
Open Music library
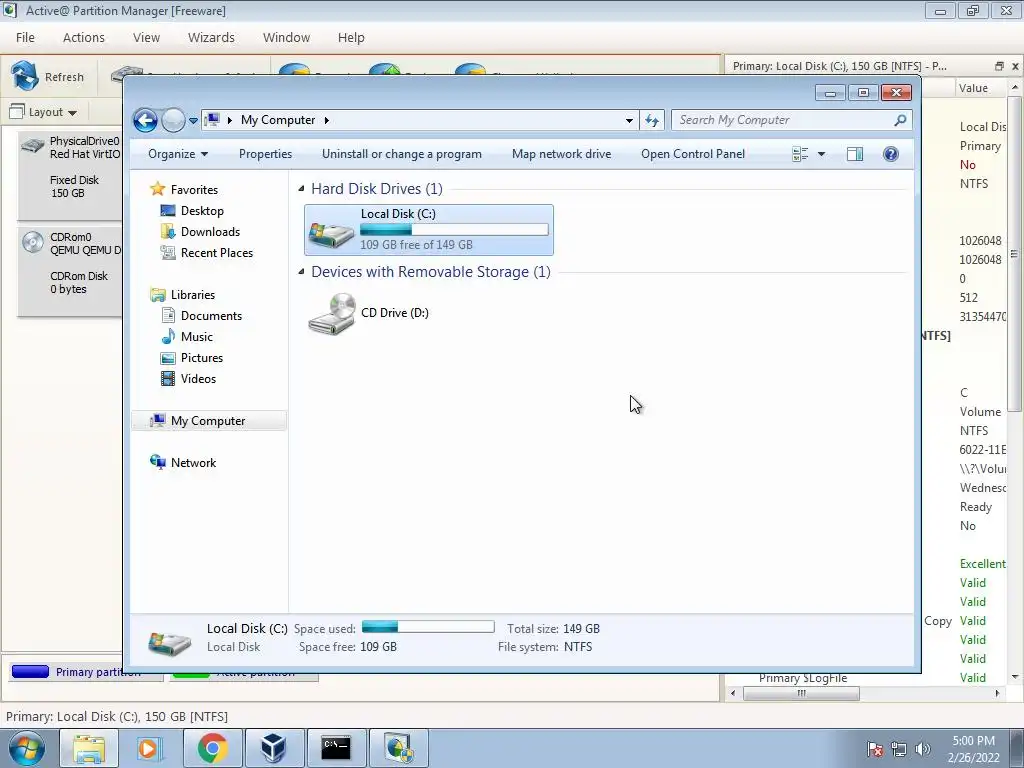click(197, 337)
